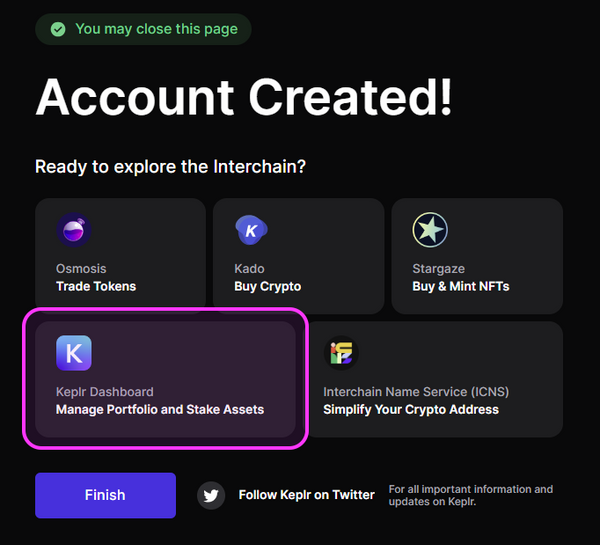Viewport: 600px width, 545px height.
Task: Click the Osmosis card title
Action: (81, 269)
